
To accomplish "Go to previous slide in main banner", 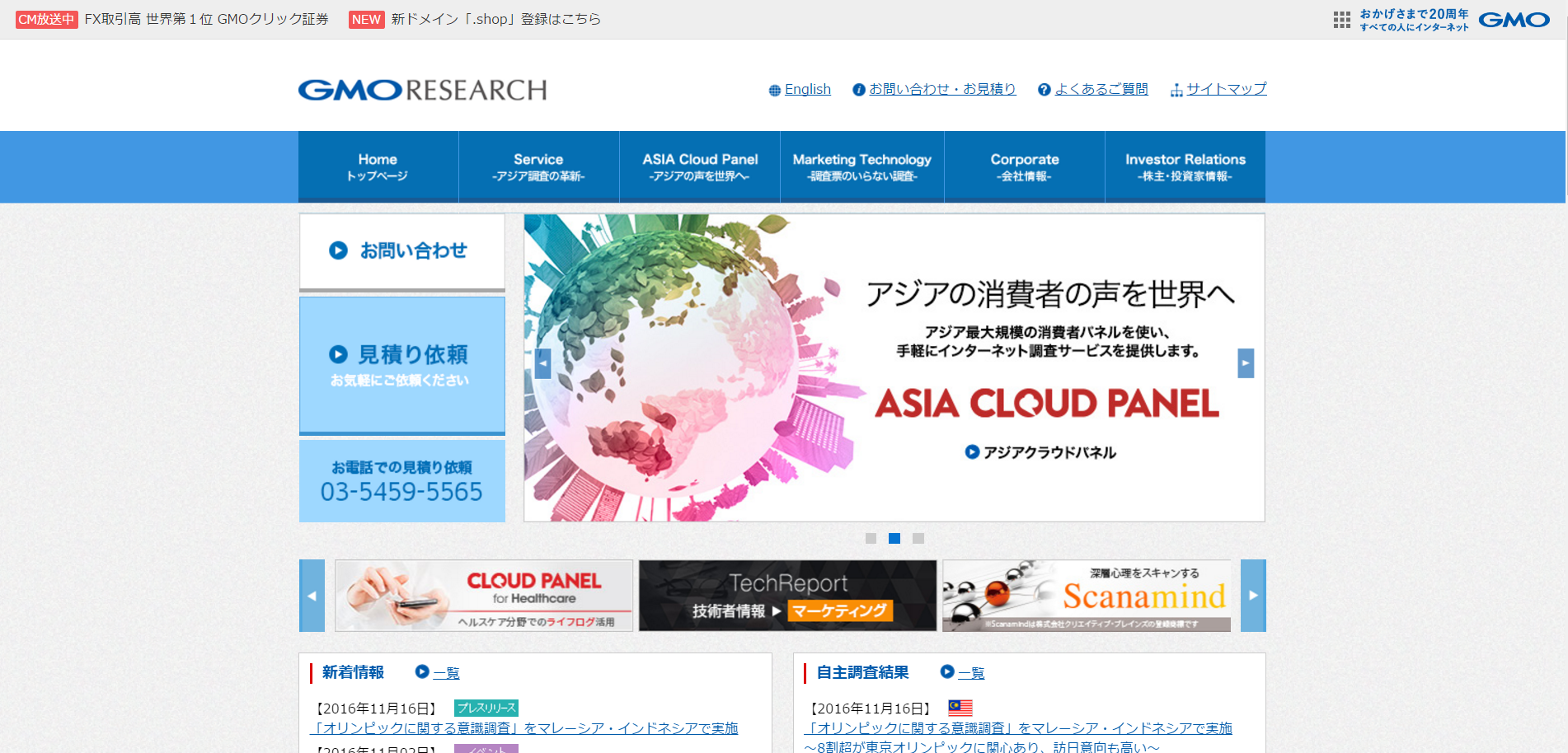I will (x=542, y=363).
